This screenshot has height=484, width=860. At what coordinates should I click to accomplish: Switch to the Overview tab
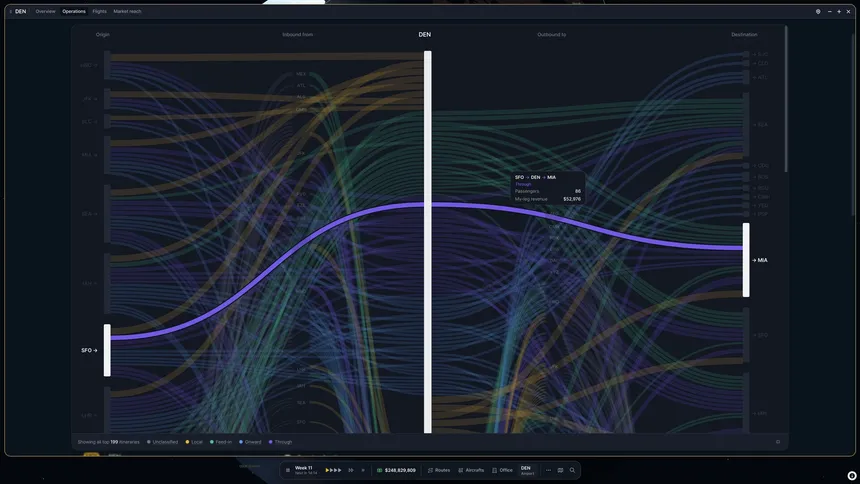(45, 11)
